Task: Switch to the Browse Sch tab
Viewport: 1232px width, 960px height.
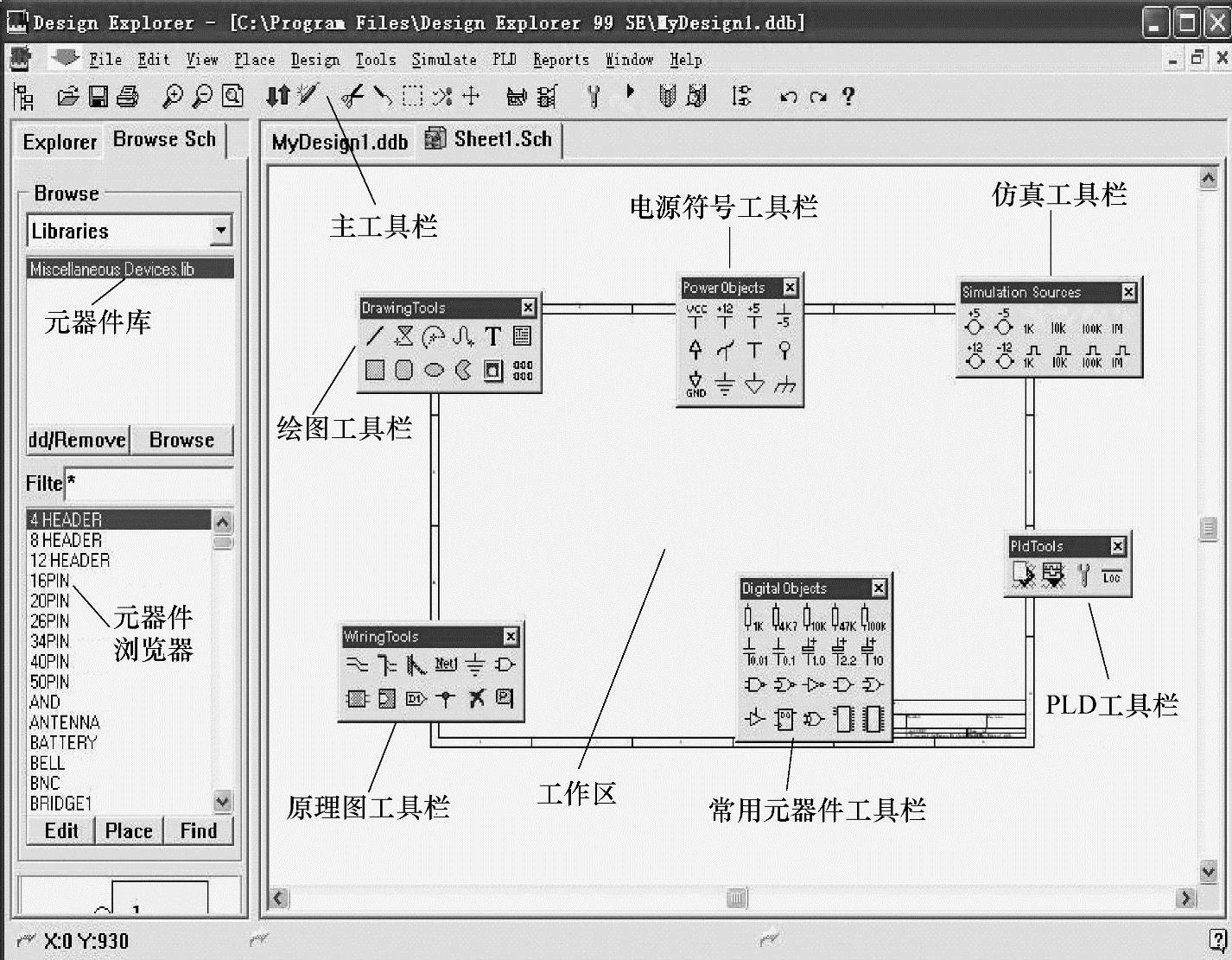Action: coord(164,139)
